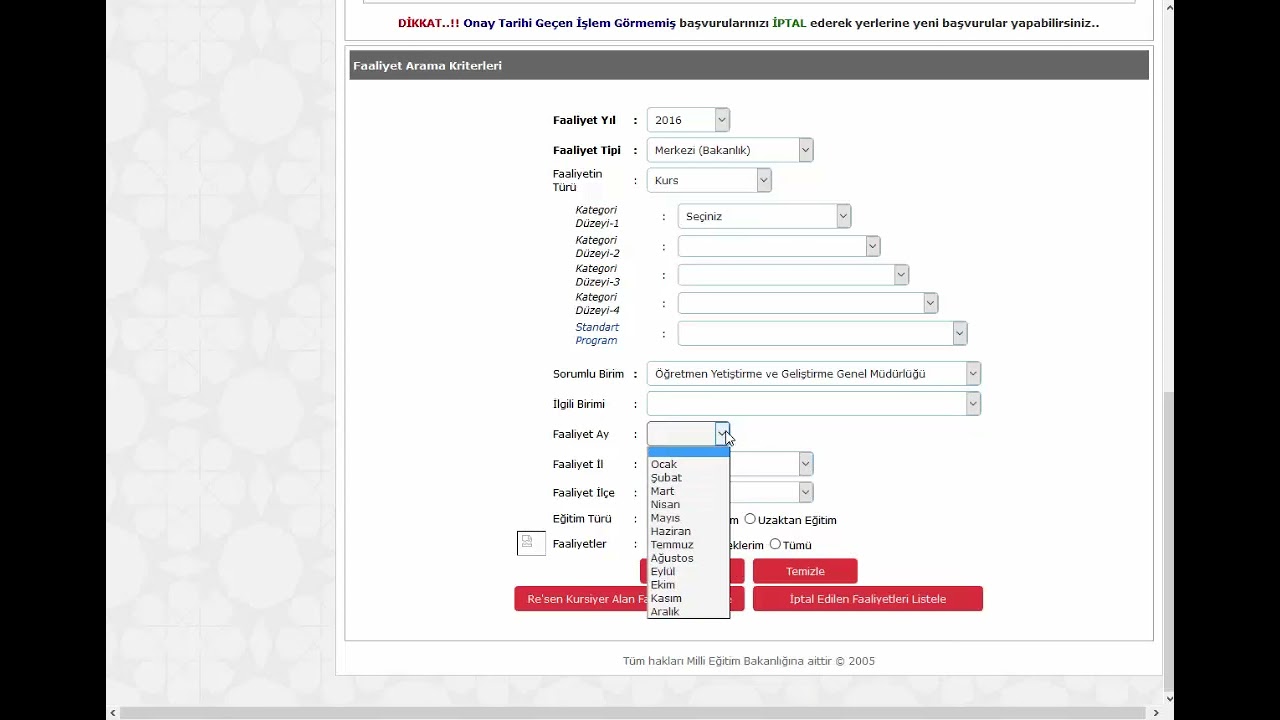
Task: Select Ocak from month list
Action: tap(688, 464)
